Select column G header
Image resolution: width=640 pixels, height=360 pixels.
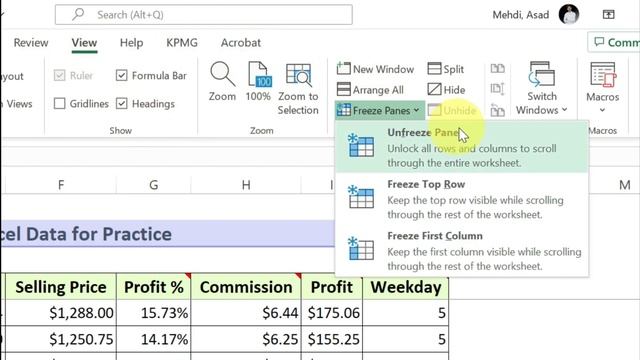(153, 185)
